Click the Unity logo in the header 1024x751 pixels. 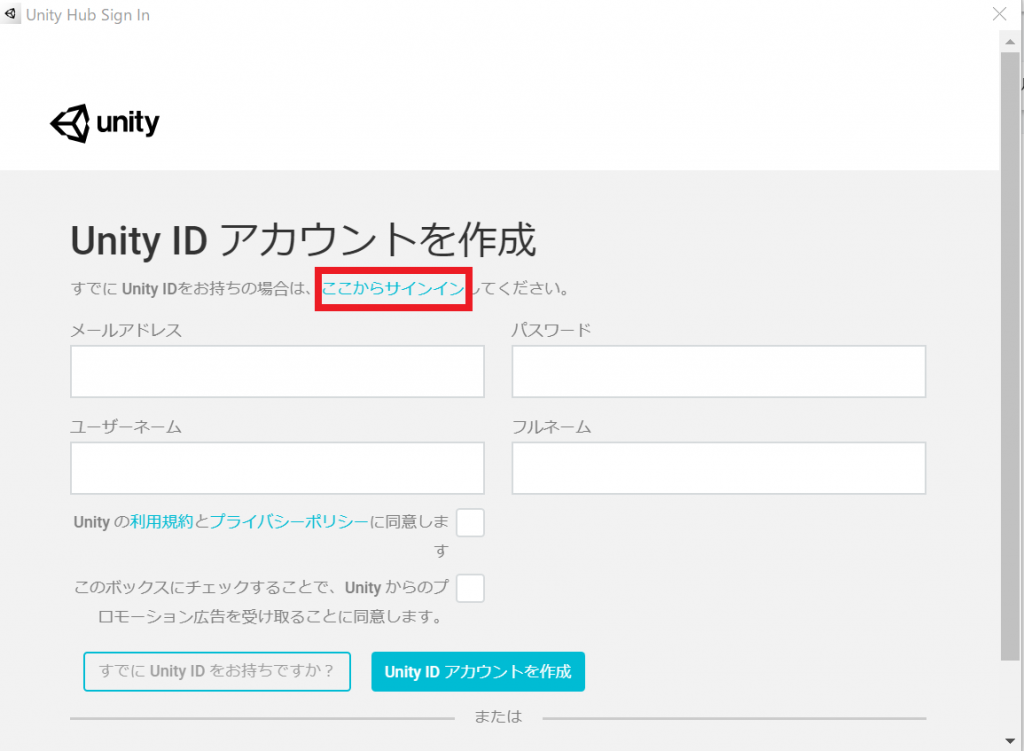pyautogui.click(x=105, y=123)
